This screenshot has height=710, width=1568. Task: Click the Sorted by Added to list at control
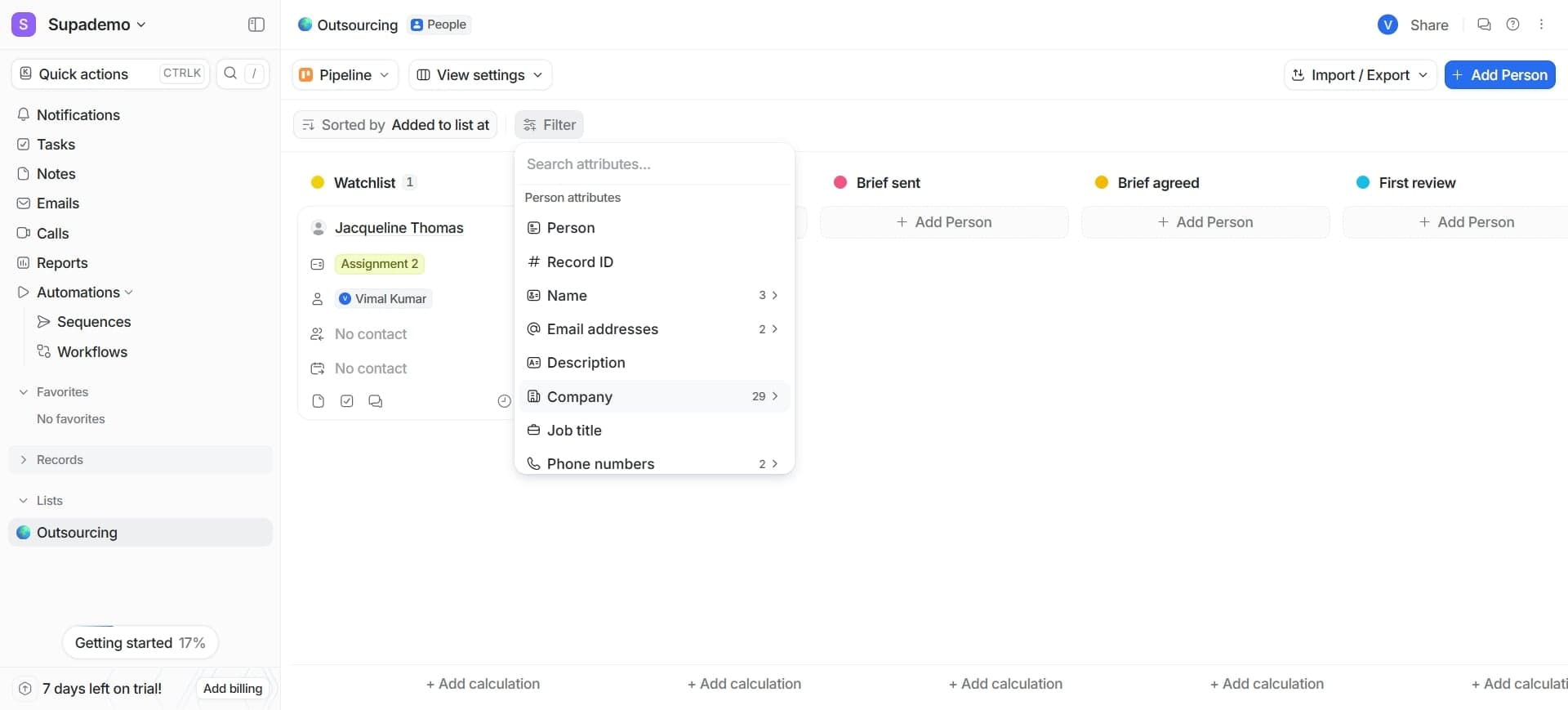(x=395, y=125)
